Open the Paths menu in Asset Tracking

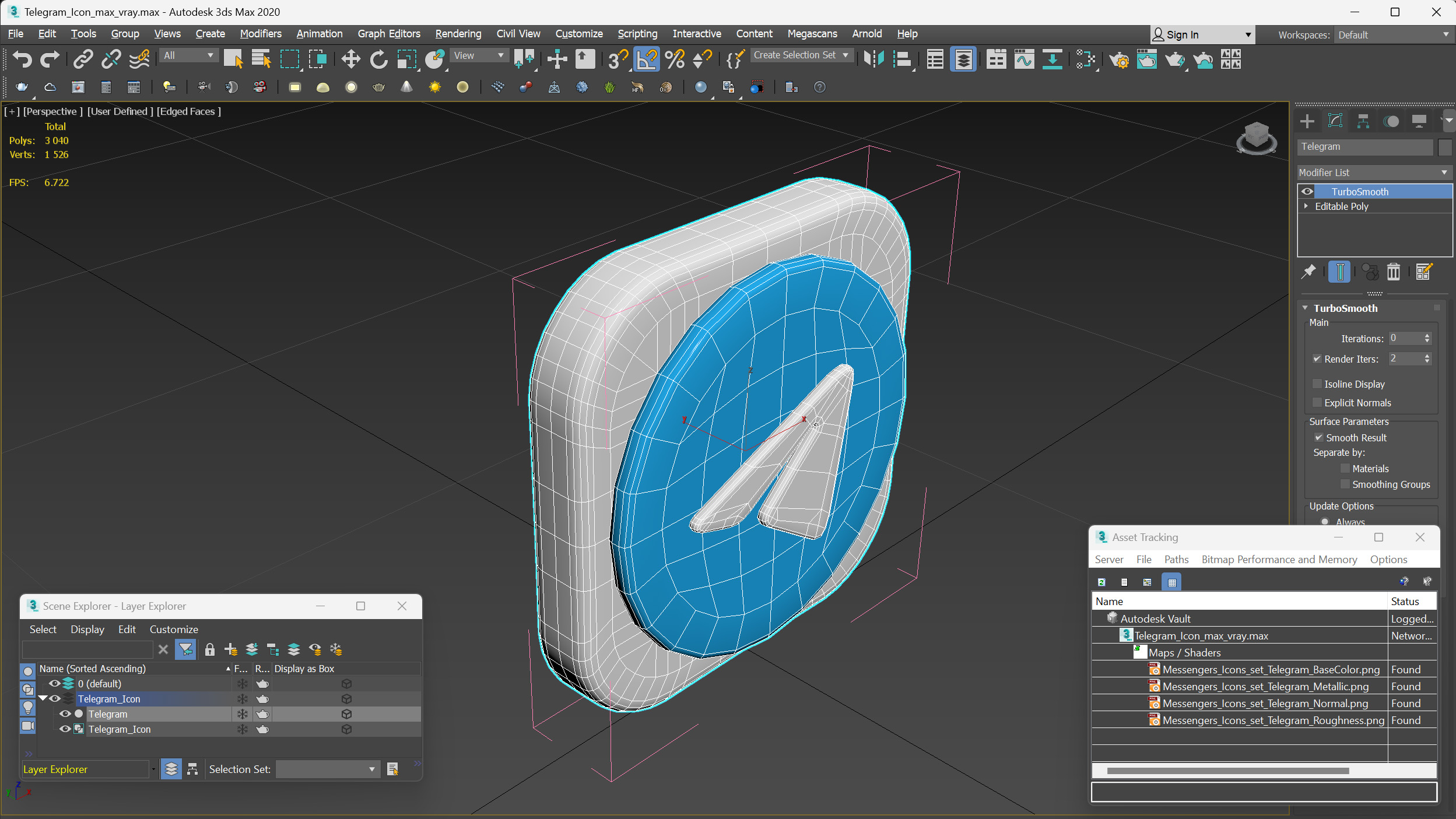tap(1176, 559)
